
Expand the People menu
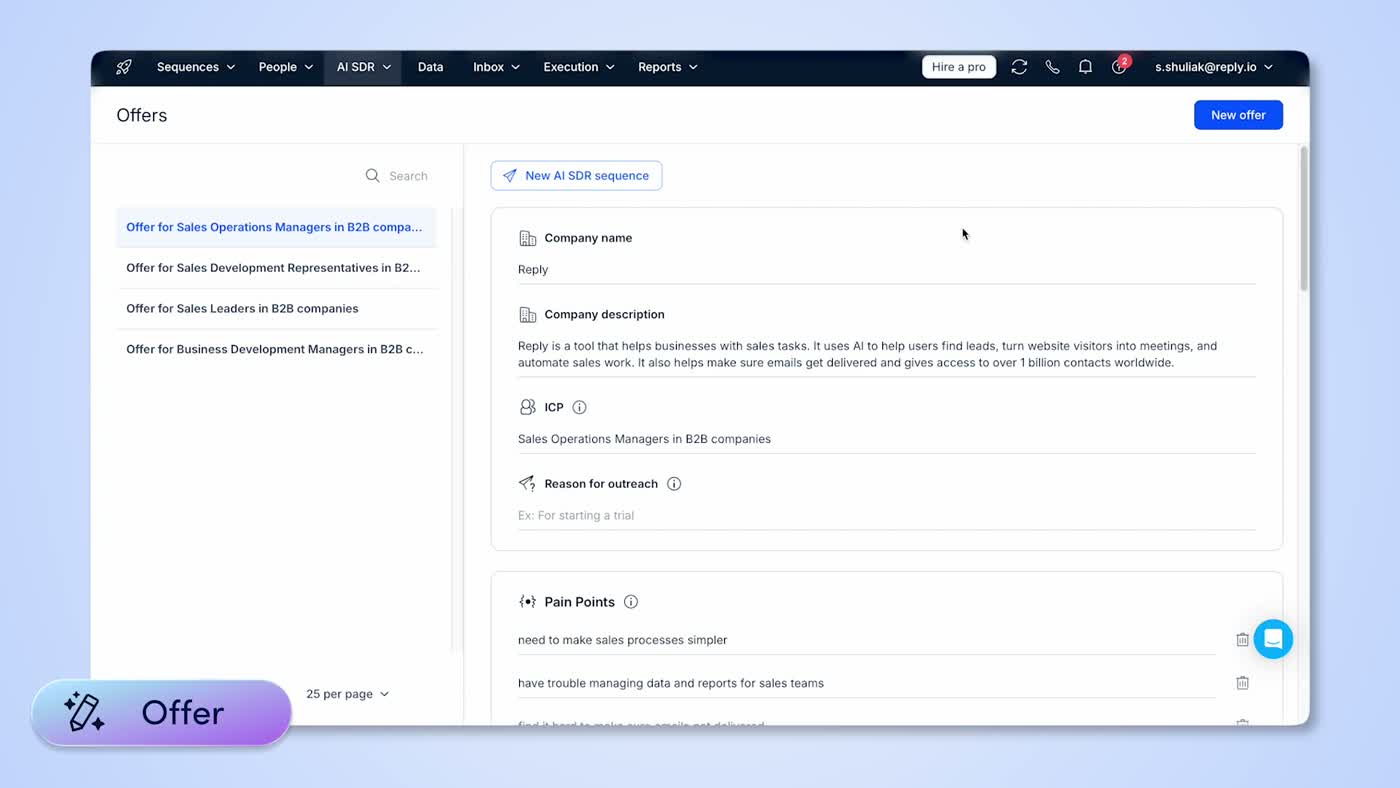coord(286,67)
